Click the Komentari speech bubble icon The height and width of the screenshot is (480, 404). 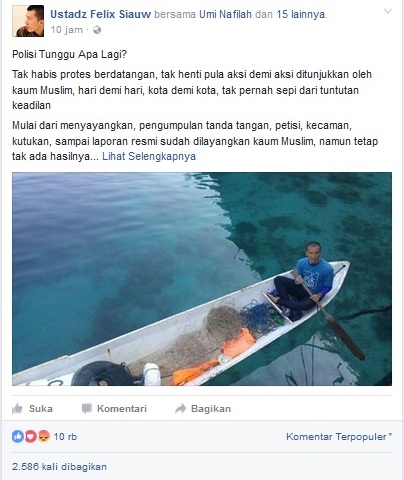click(87, 409)
